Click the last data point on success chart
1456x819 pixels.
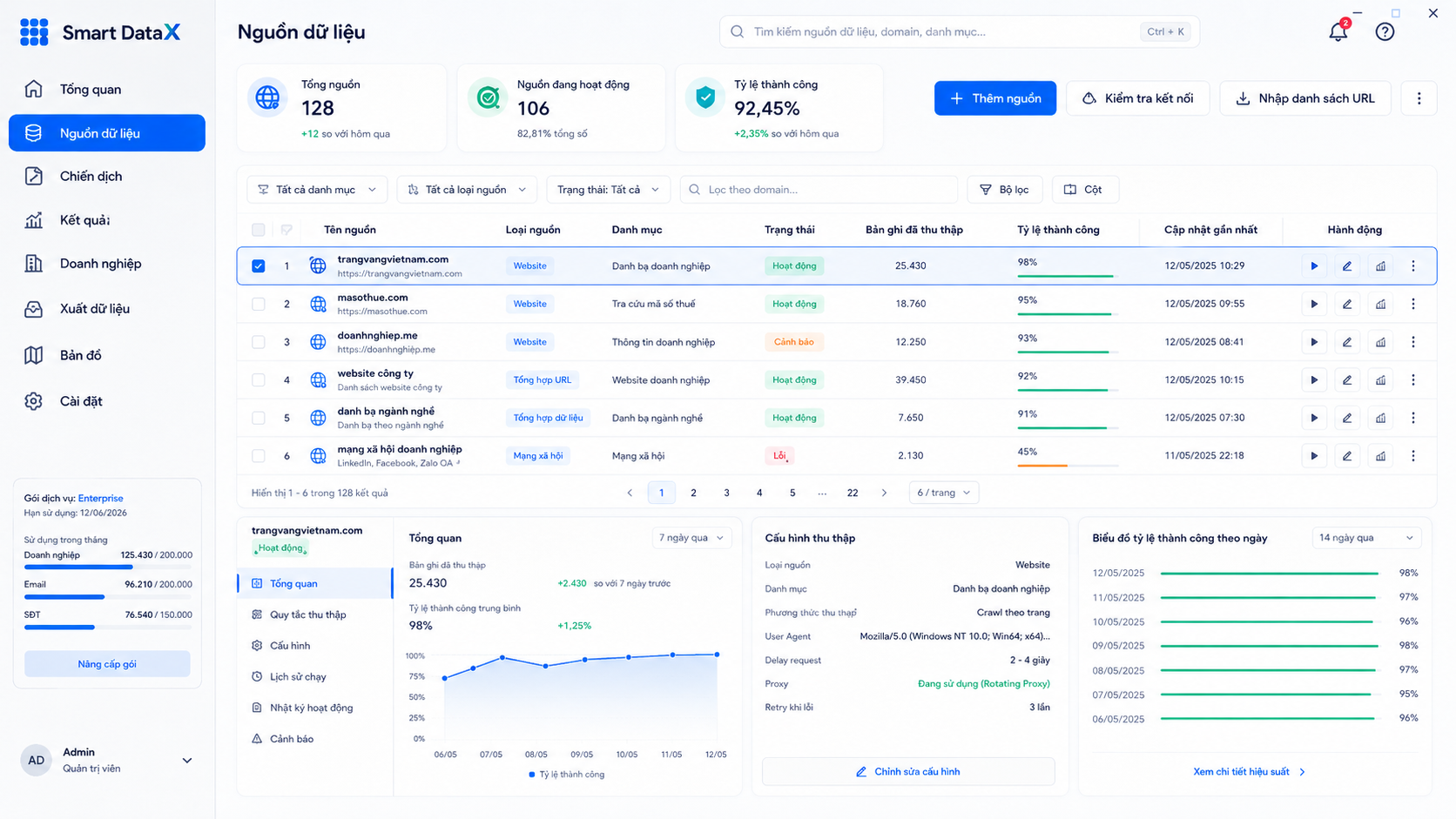718,655
